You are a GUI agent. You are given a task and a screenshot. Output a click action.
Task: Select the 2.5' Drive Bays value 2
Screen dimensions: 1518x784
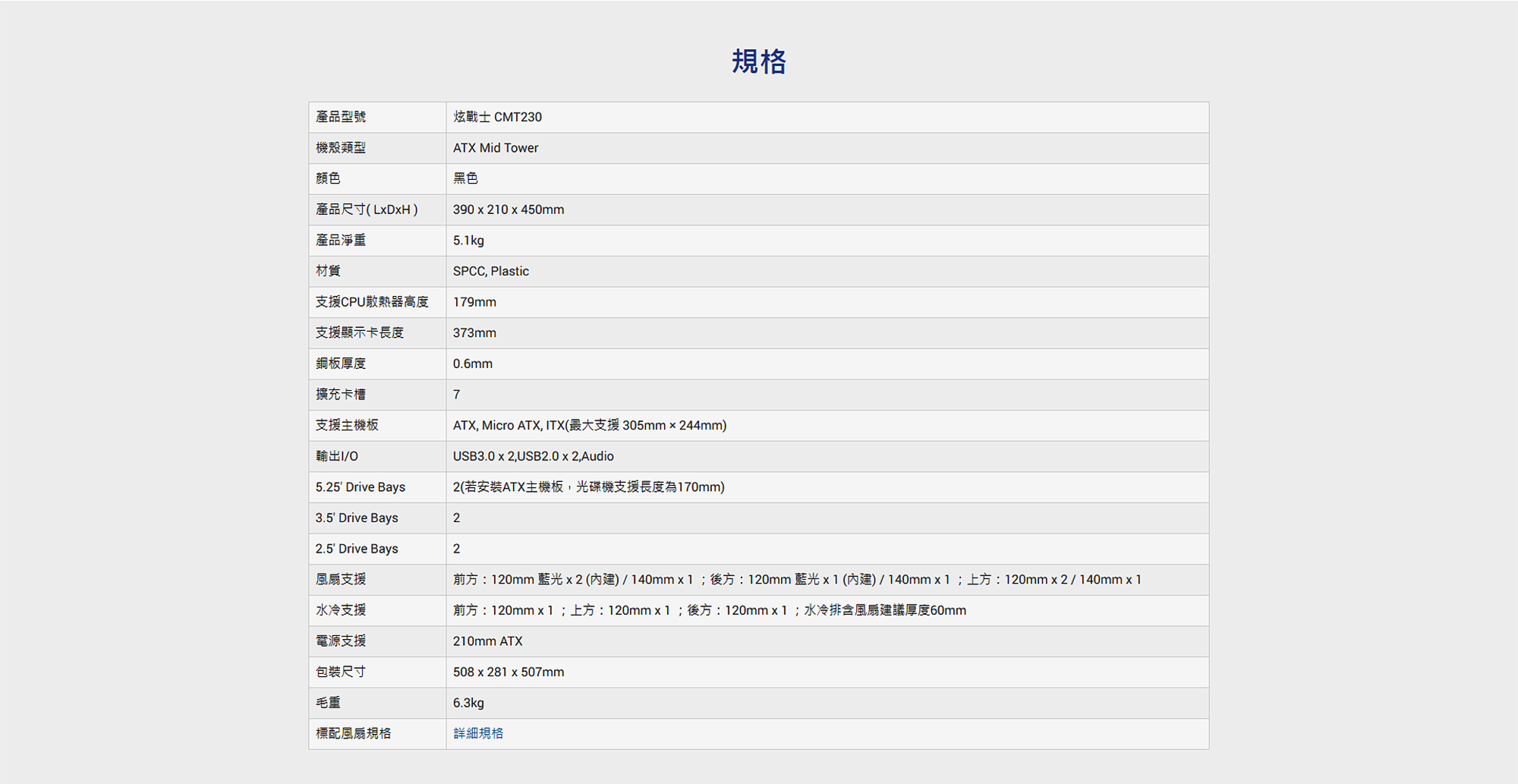[456, 549]
